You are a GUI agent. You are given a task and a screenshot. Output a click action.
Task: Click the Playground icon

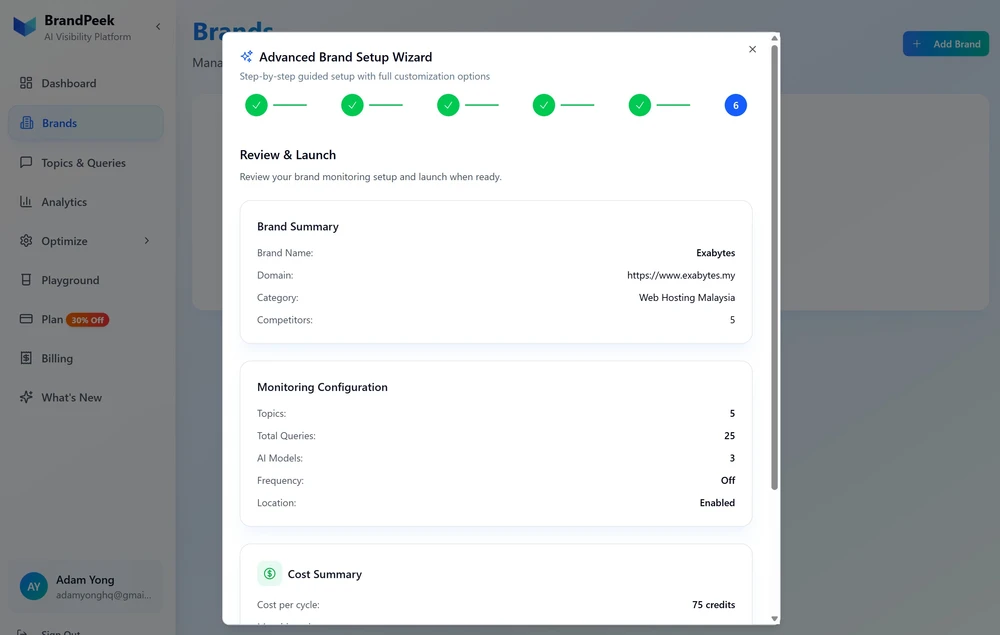26,280
